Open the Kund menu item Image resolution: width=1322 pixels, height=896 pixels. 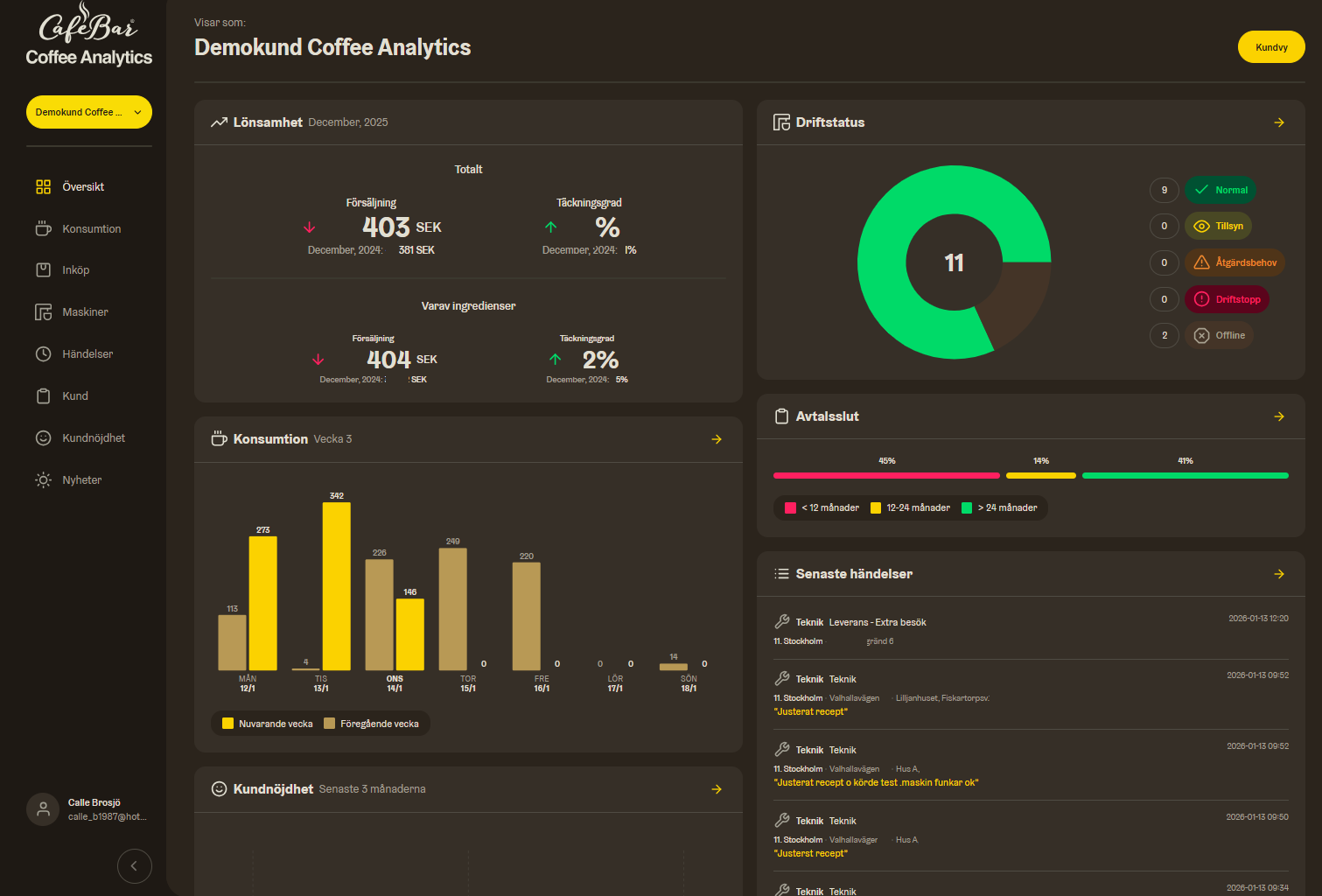75,396
